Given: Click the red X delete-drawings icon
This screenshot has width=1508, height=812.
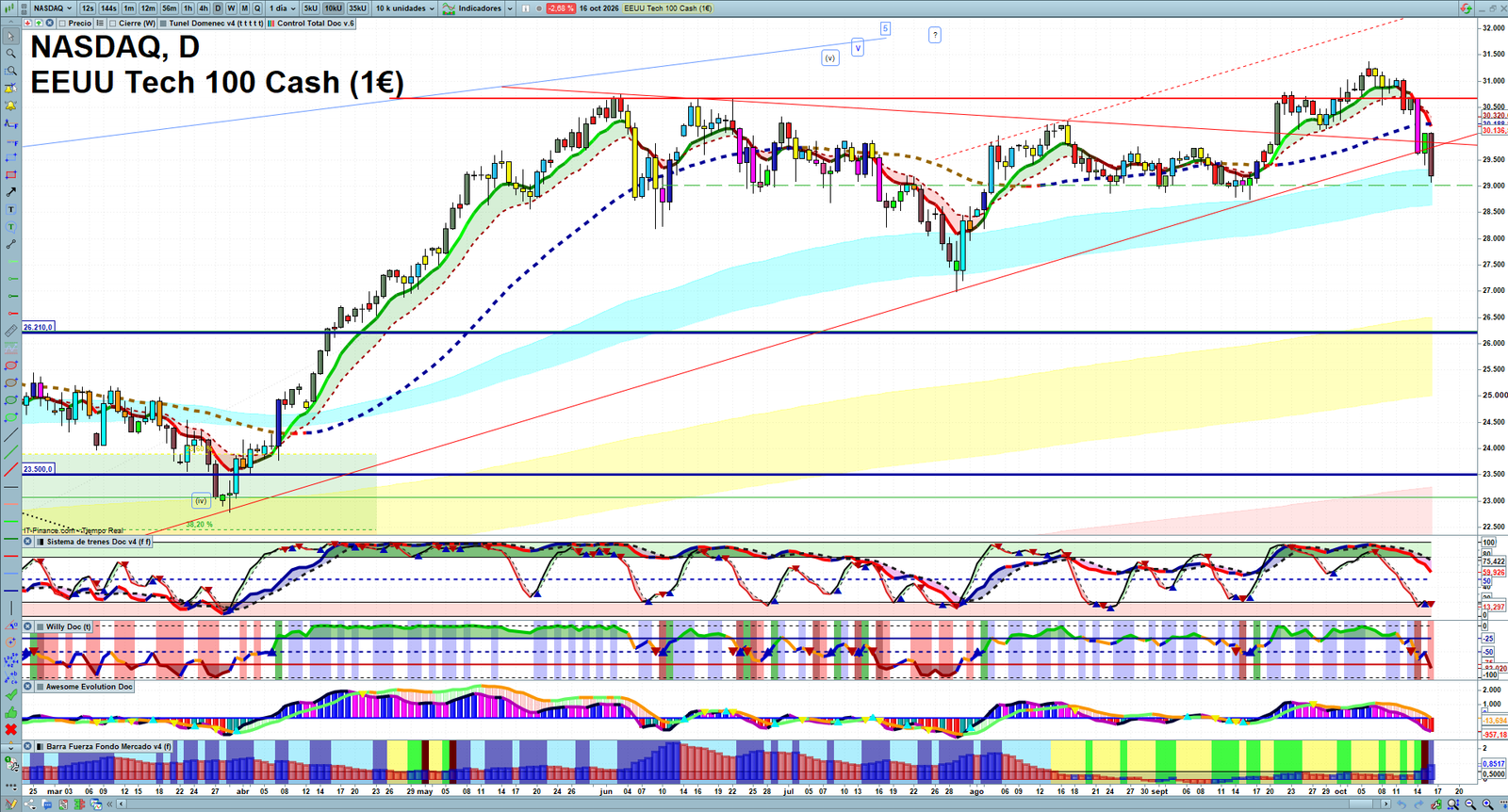Looking at the screenshot, I should [x=10, y=729].
